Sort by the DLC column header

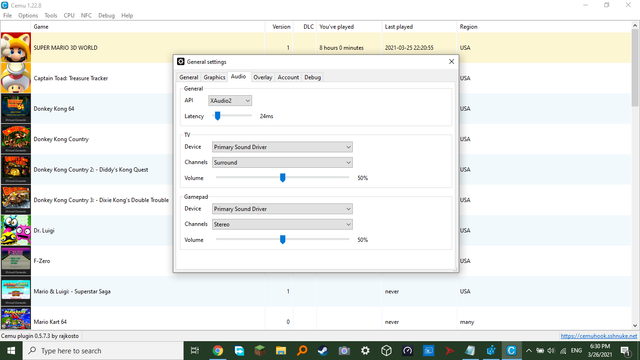(x=305, y=27)
